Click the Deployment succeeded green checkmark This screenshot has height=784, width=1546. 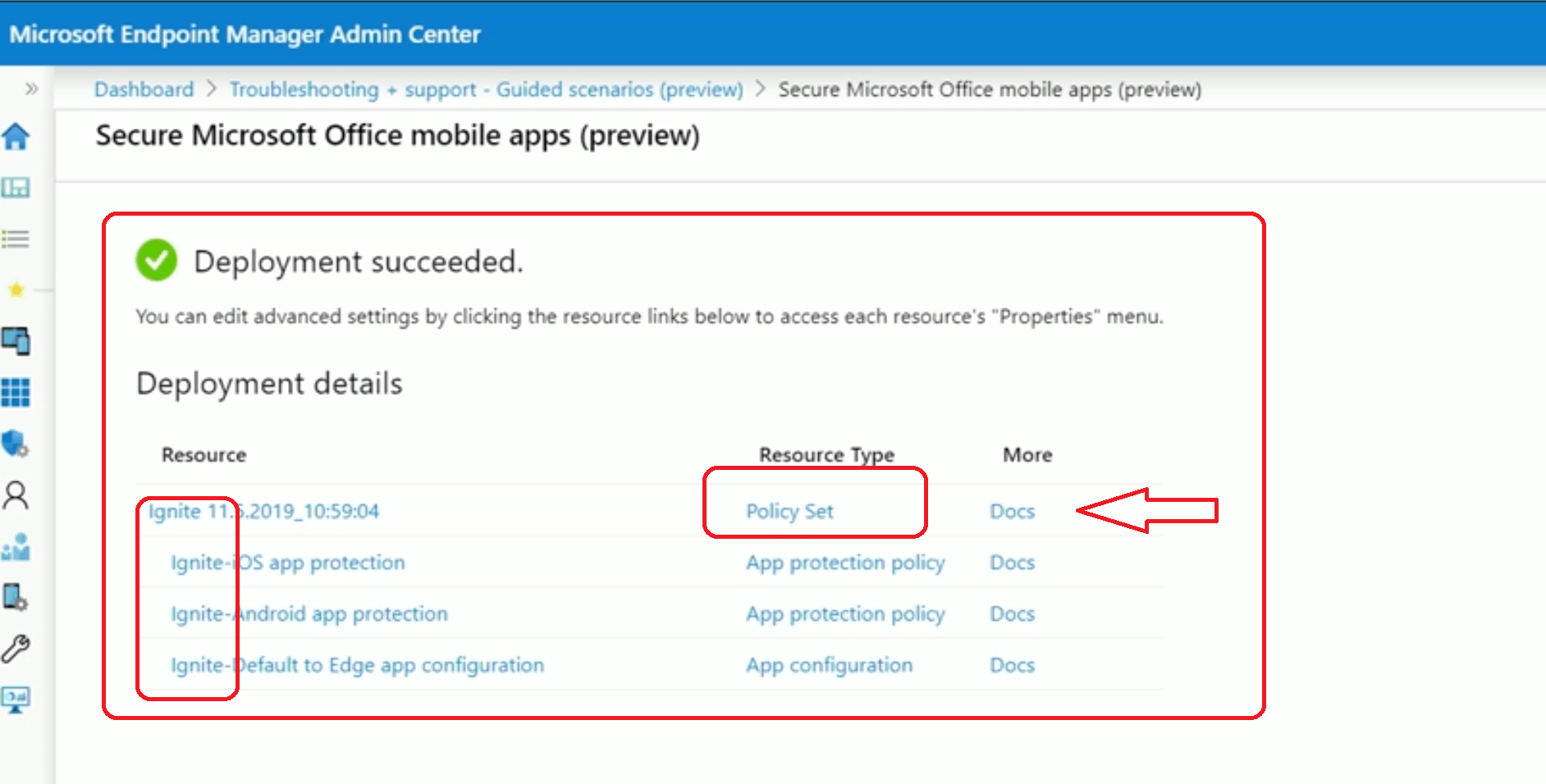pyautogui.click(x=156, y=261)
